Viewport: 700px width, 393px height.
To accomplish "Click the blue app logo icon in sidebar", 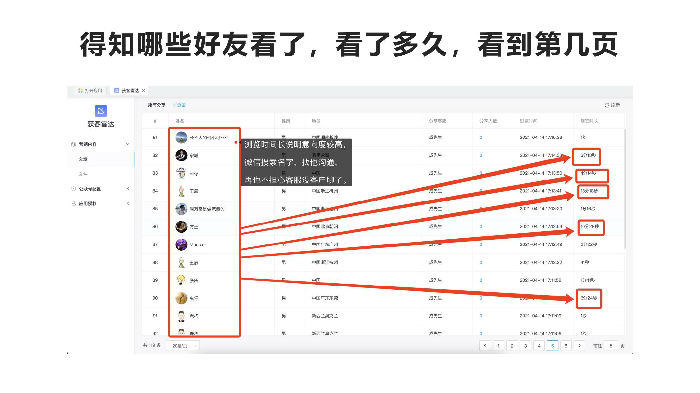I will [x=101, y=110].
